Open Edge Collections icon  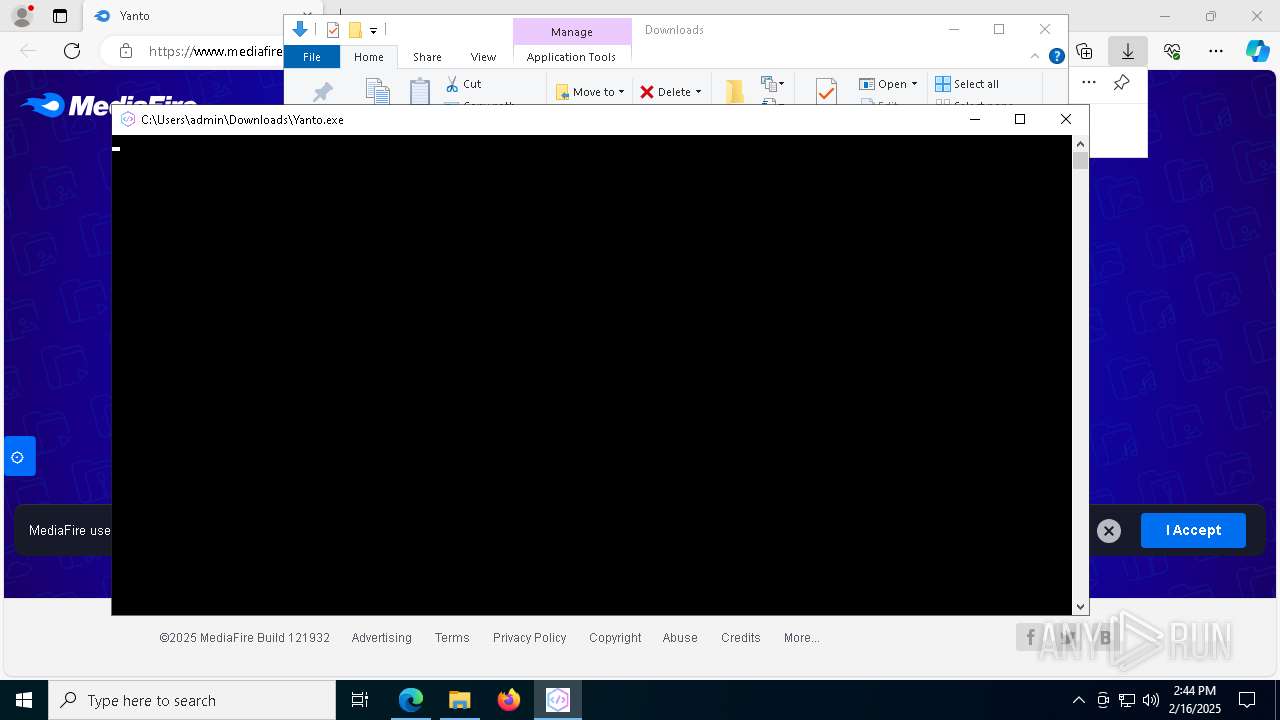click(1084, 51)
